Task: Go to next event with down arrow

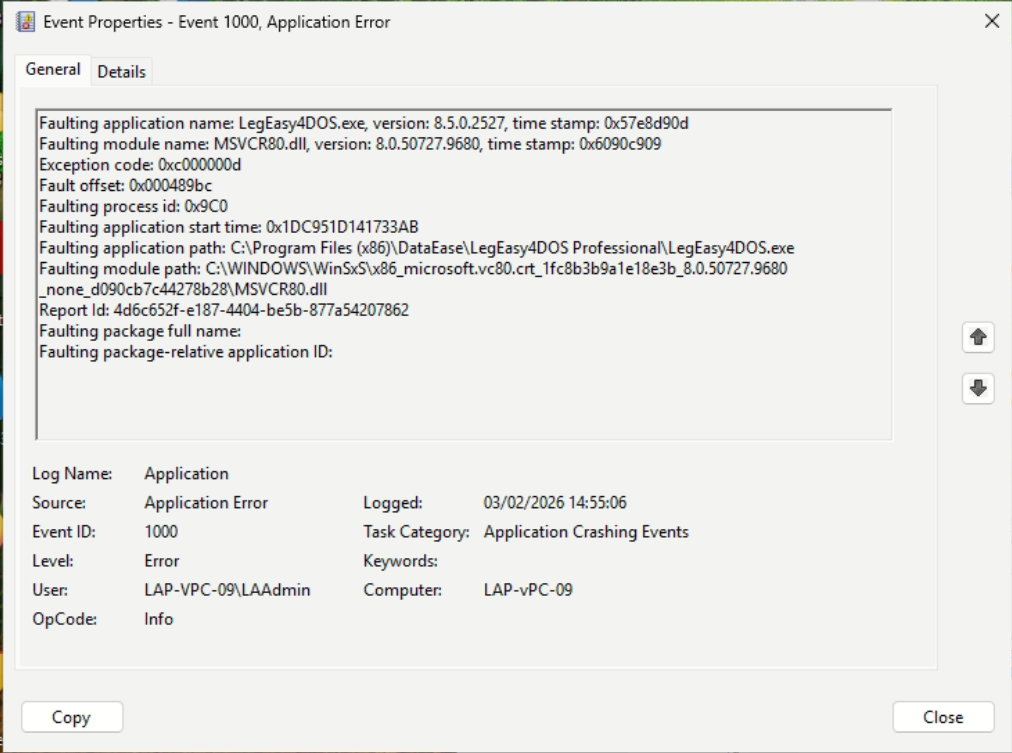Action: (x=978, y=388)
